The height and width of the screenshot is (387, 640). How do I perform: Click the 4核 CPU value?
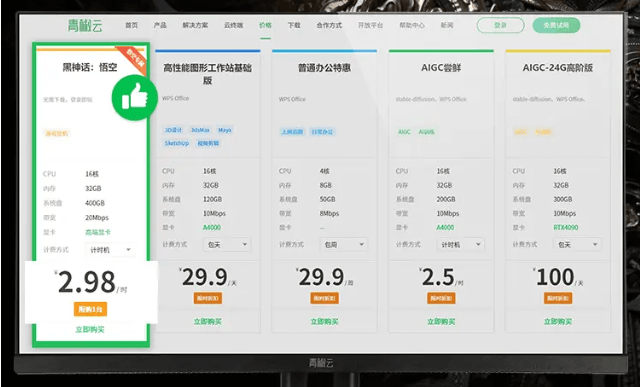pos(324,171)
